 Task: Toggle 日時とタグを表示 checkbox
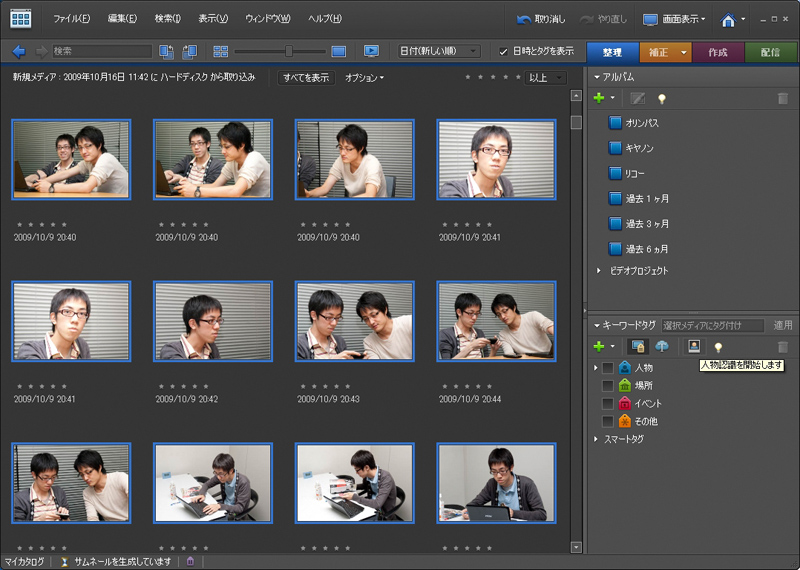click(503, 52)
